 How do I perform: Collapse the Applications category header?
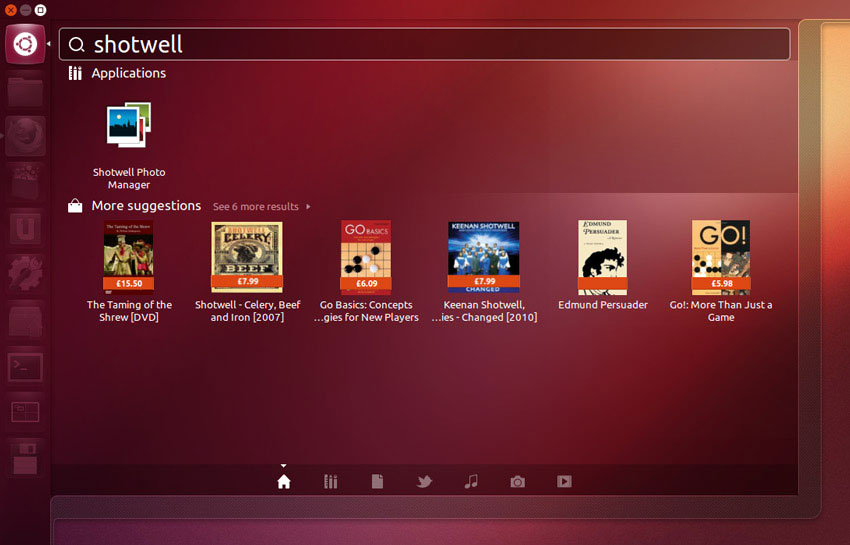tap(128, 73)
